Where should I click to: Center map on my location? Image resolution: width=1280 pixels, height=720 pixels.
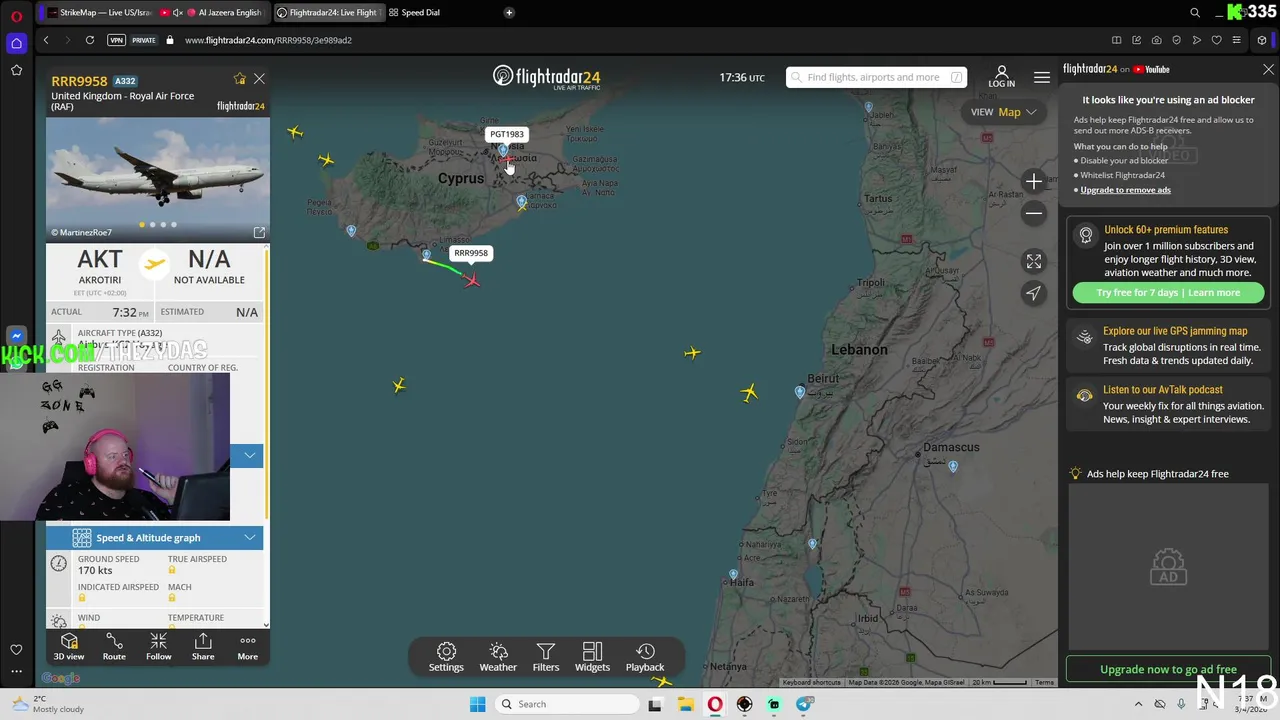(x=1034, y=293)
